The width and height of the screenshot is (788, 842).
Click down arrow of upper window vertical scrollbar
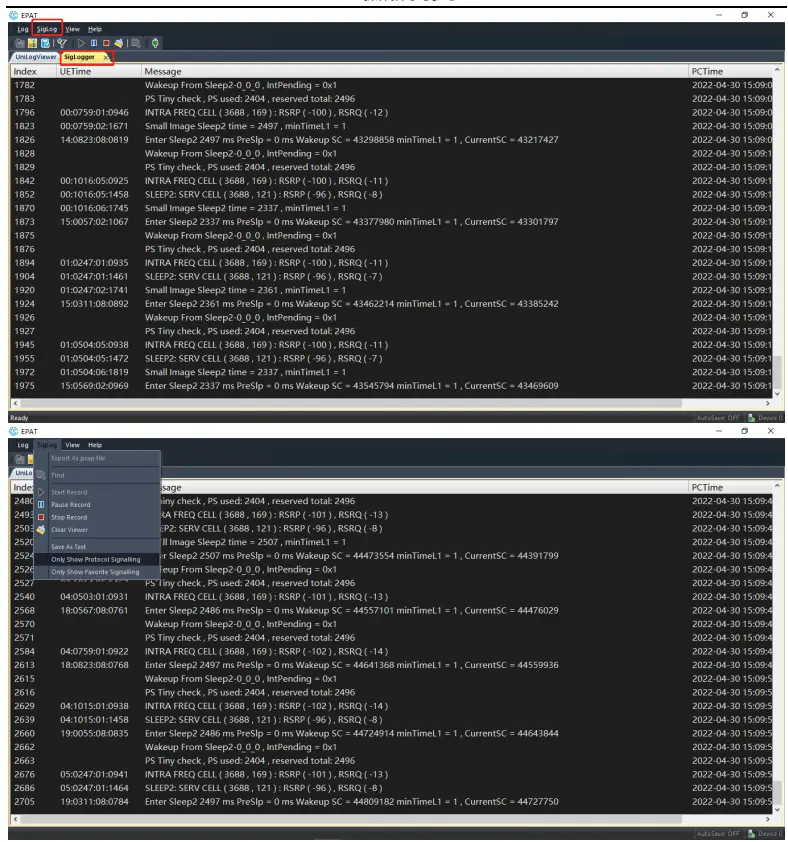777,394
